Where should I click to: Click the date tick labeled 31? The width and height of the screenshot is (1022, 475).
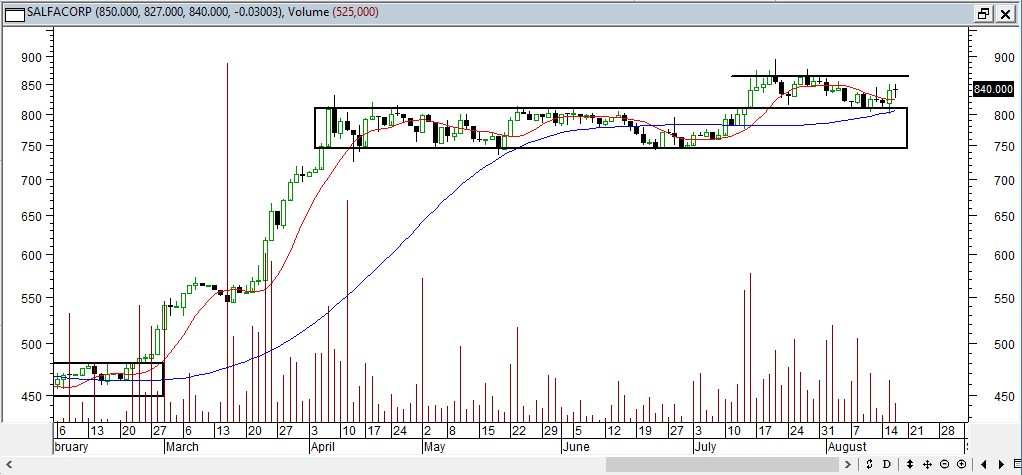828,431
